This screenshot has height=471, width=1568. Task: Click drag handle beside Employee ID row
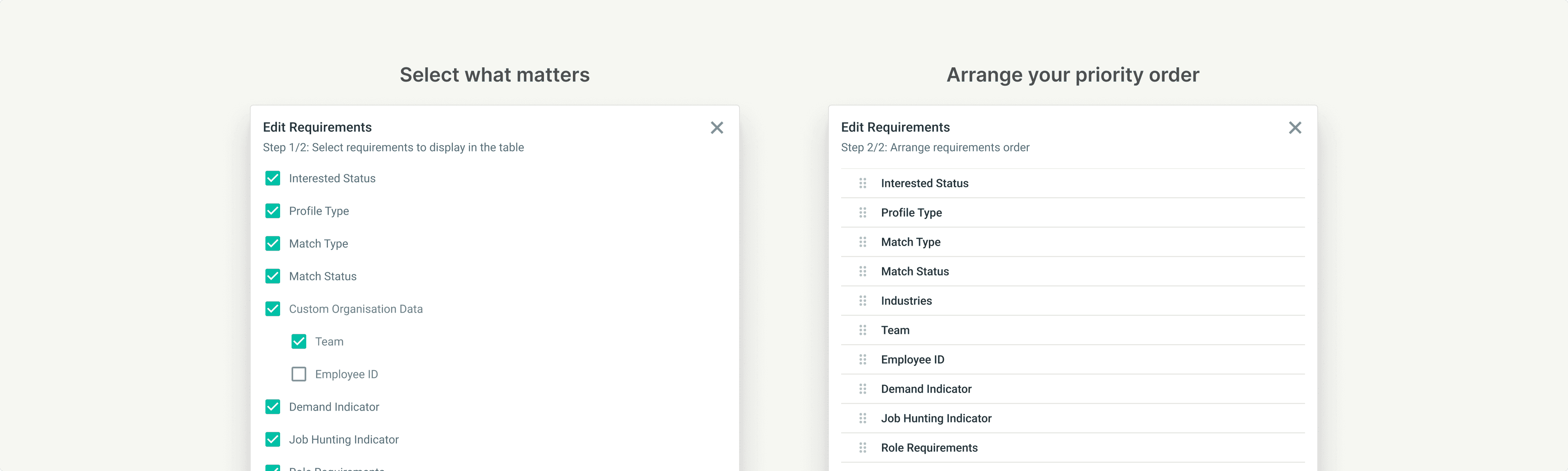862,360
